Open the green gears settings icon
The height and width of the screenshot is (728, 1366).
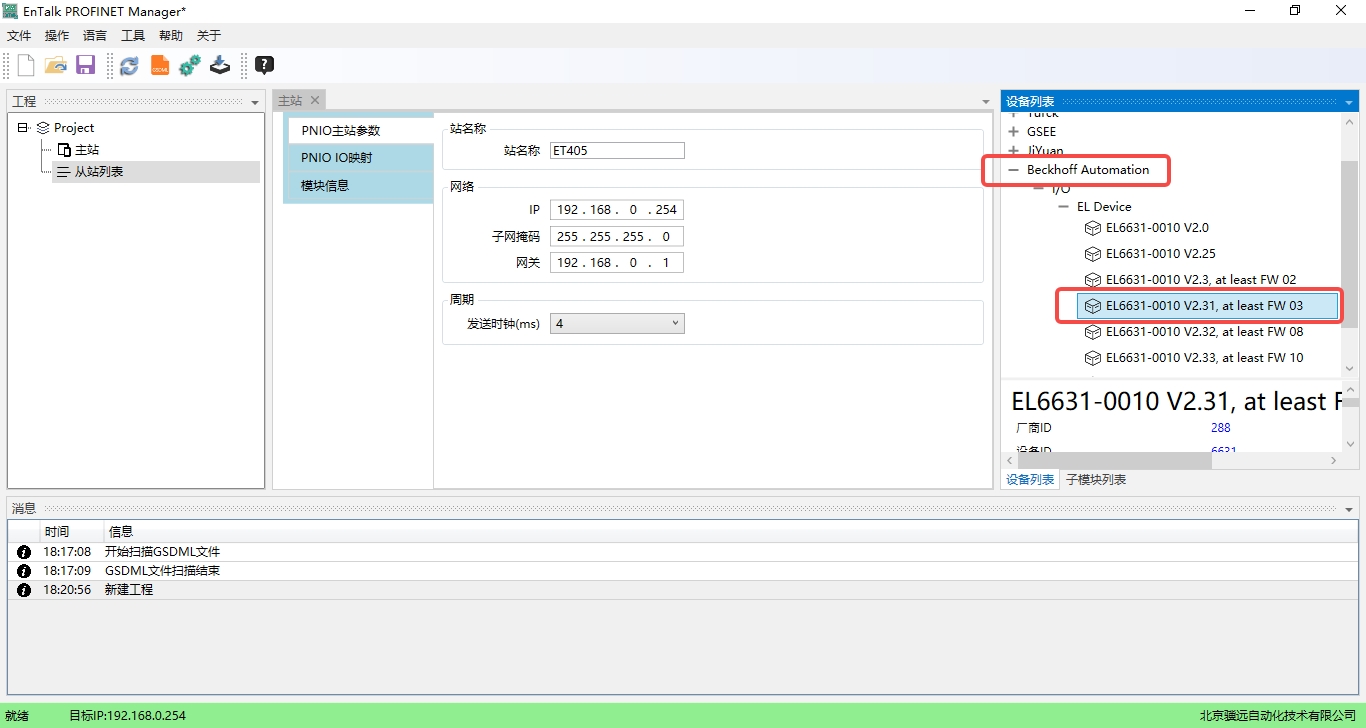coord(190,66)
